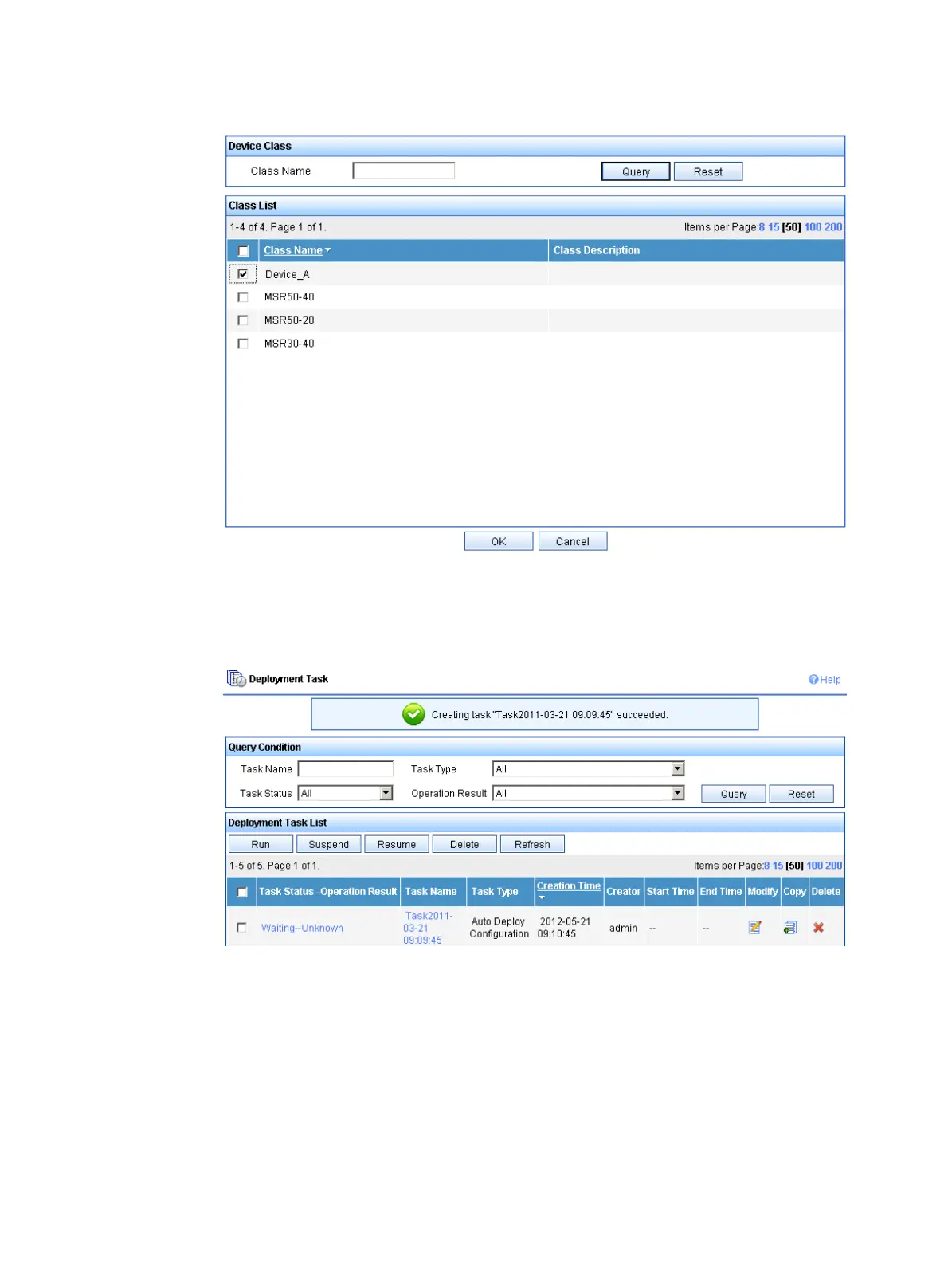
Task: Check the Waiting--Unknown task row checkbox
Action: (241, 927)
